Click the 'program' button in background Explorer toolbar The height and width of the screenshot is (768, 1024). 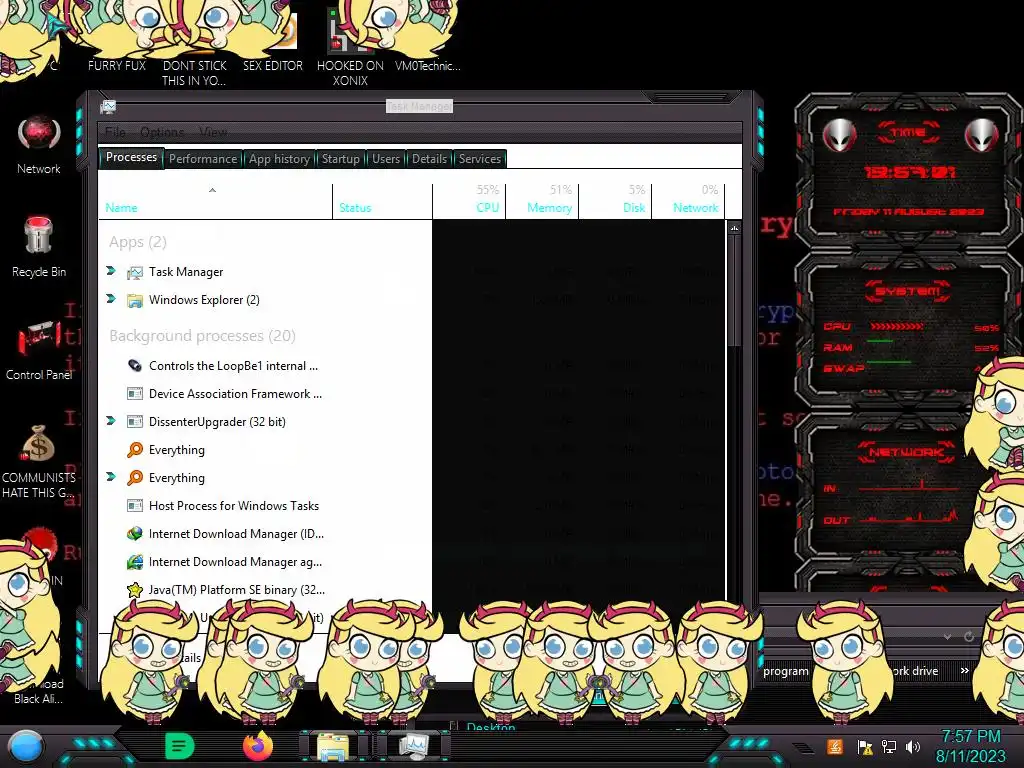(x=786, y=671)
